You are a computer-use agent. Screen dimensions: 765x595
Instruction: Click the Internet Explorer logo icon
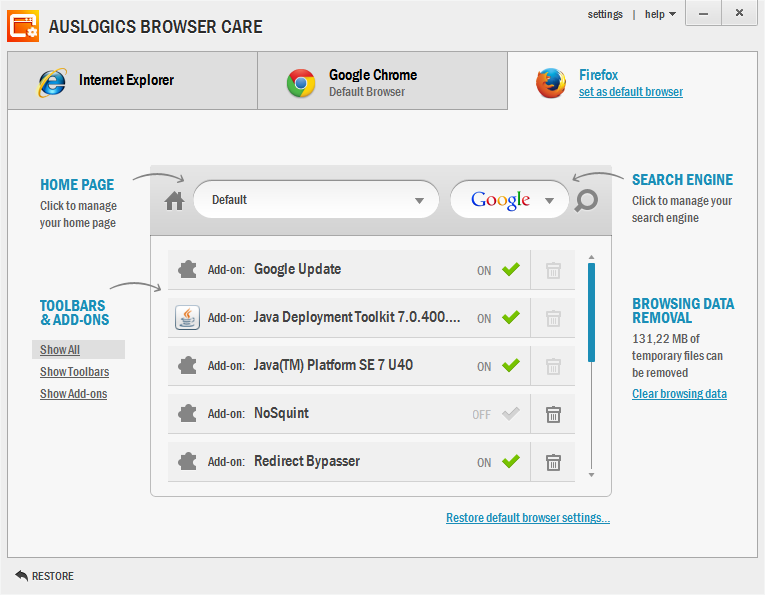coord(52,82)
